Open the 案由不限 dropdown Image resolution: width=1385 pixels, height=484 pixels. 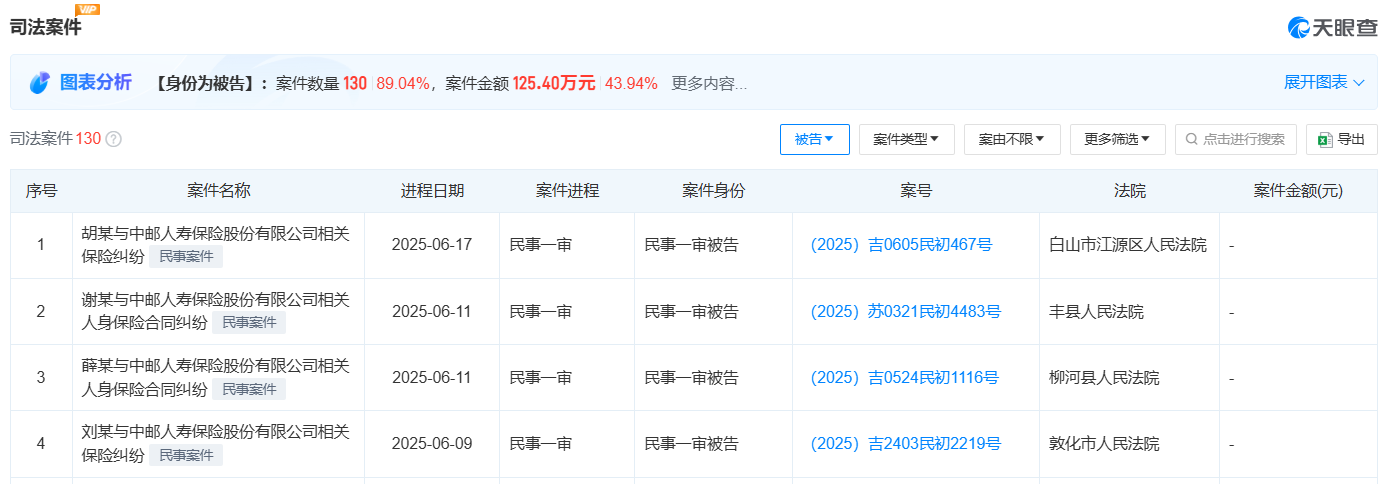tap(1012, 140)
